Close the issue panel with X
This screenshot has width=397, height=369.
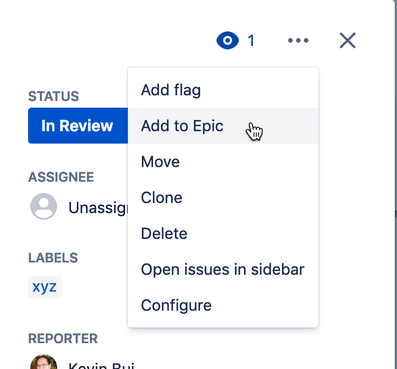coord(348,41)
